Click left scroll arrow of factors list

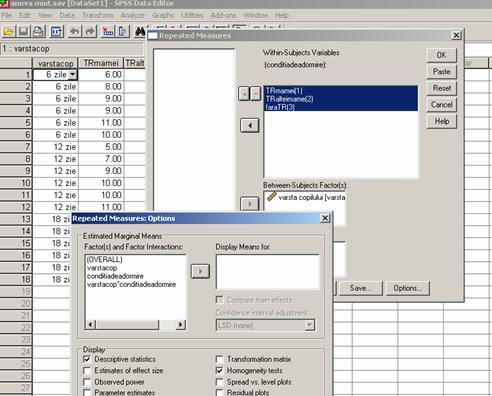tap(90, 324)
